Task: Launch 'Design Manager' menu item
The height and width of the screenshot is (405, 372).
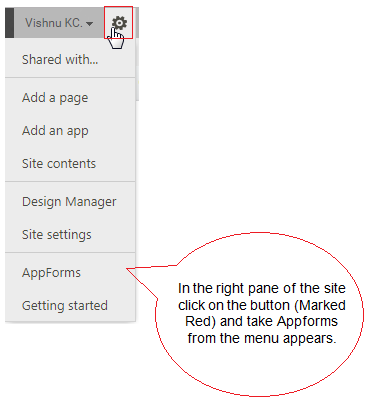Action: pyautogui.click(x=70, y=202)
